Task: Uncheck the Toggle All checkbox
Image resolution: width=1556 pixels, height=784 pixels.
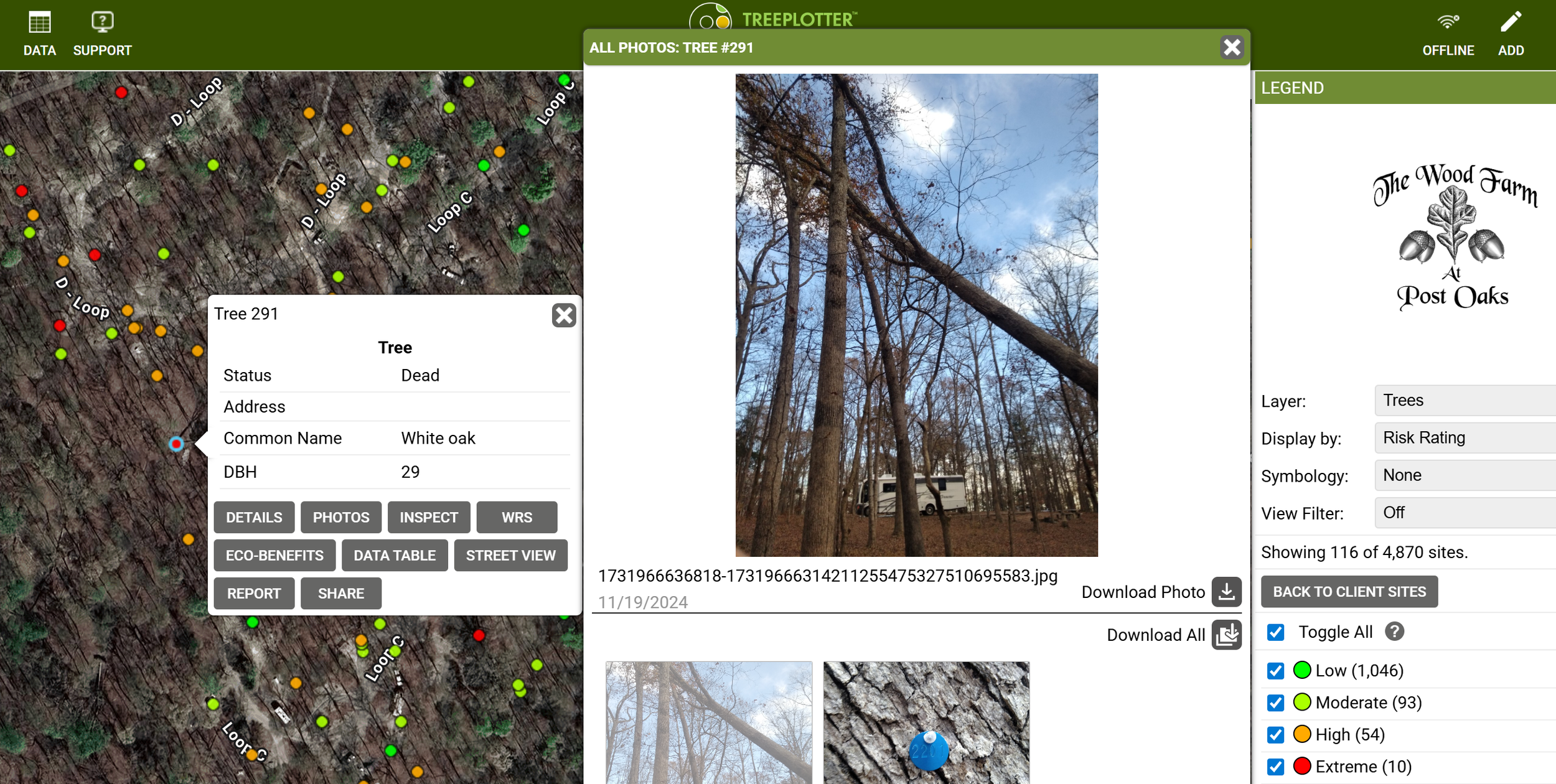Action: click(1277, 632)
